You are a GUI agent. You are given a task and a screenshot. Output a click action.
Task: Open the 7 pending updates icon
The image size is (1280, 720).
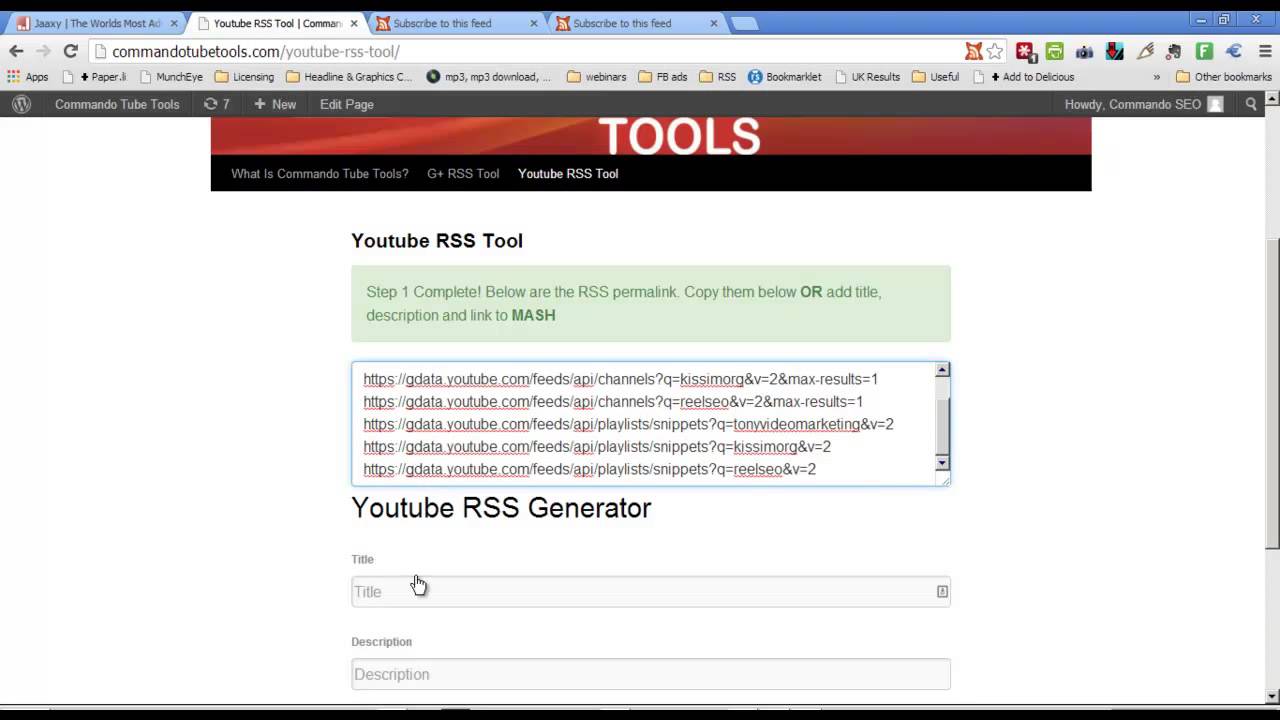click(216, 104)
